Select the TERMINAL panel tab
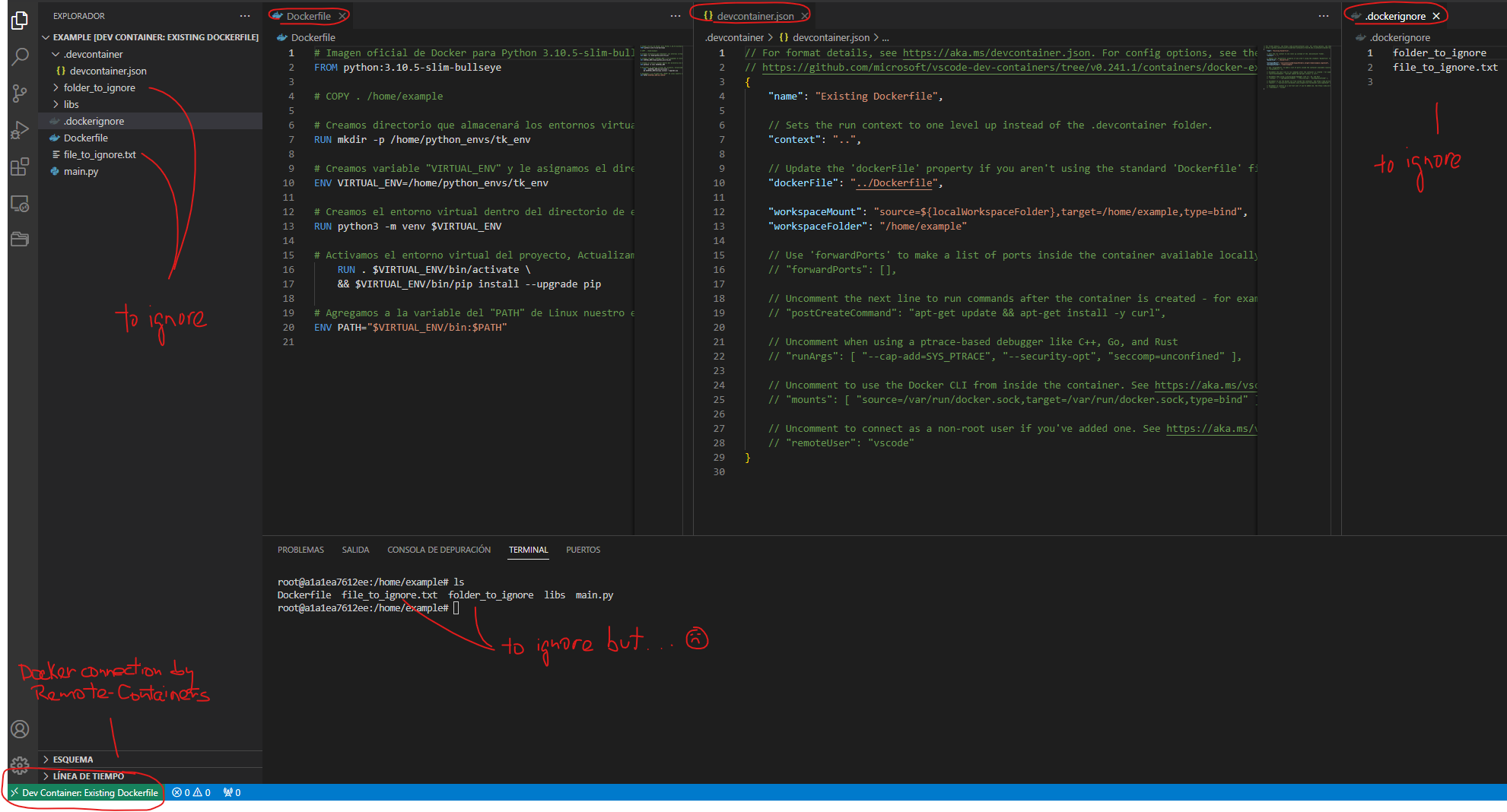 click(529, 550)
